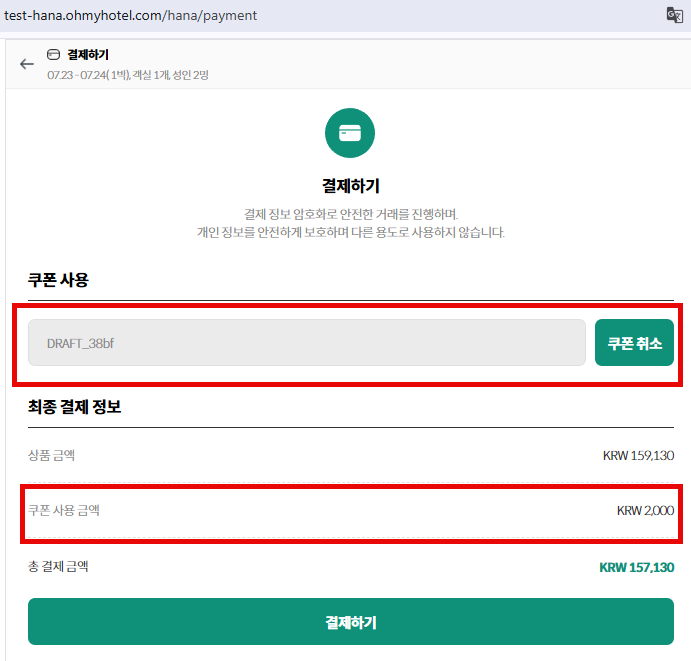Click the KRW 157,130 total amount
The width and height of the screenshot is (691, 661).
point(636,567)
